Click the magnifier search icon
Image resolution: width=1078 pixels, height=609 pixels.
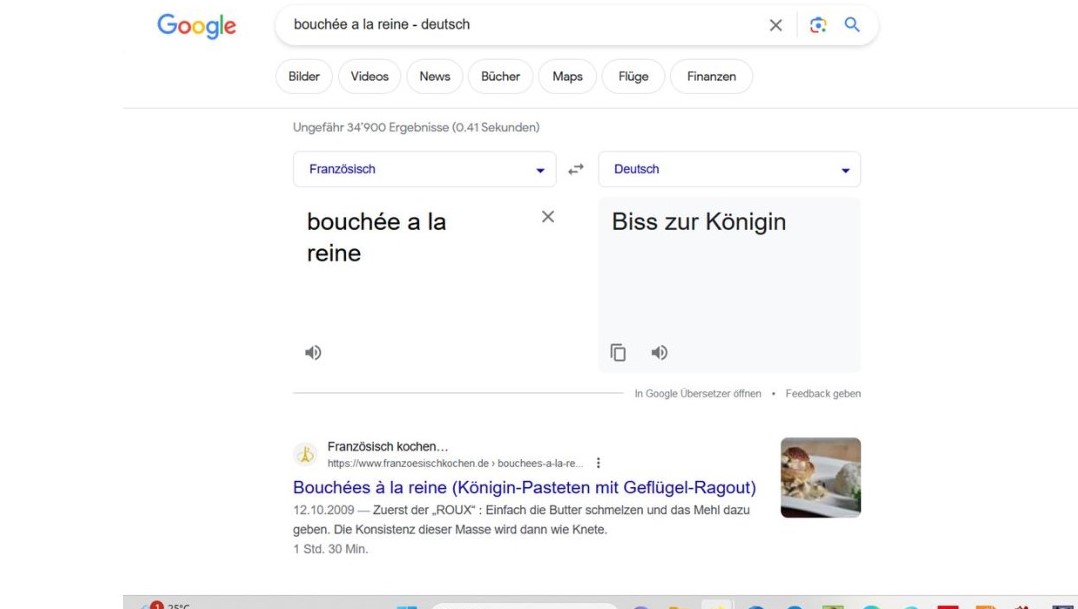(x=852, y=25)
